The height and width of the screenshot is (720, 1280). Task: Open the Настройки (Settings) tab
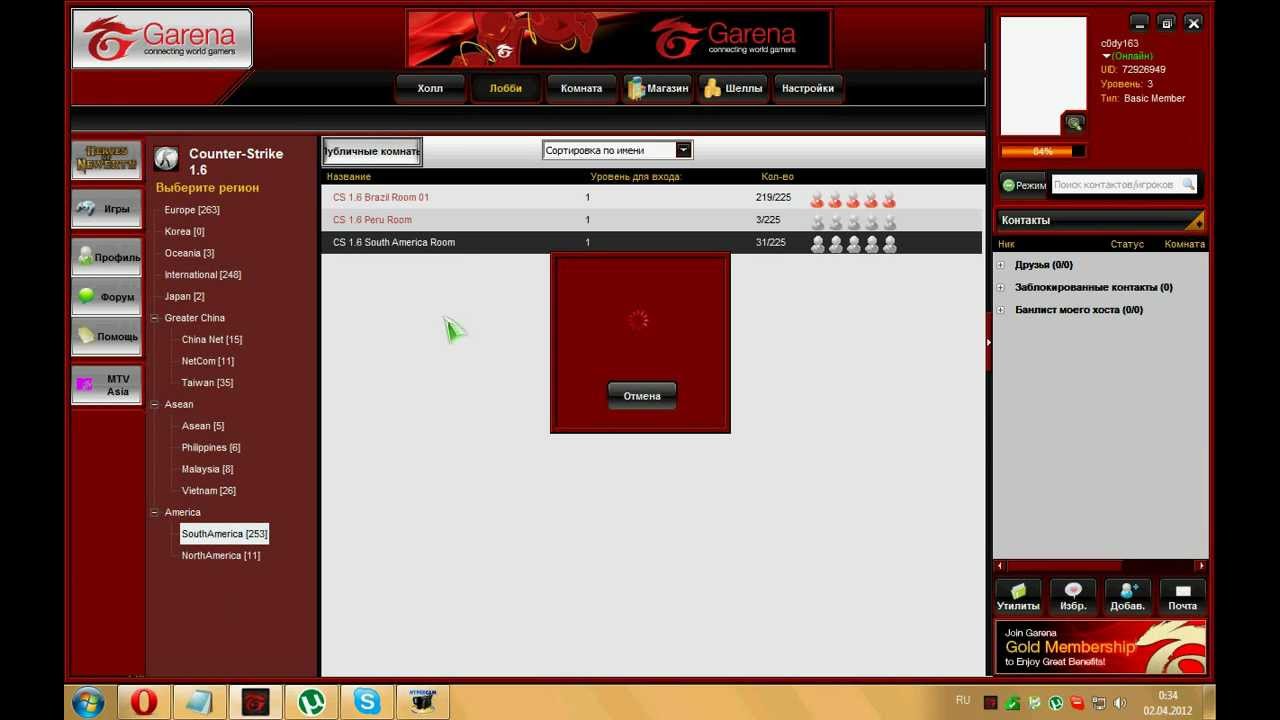click(808, 88)
